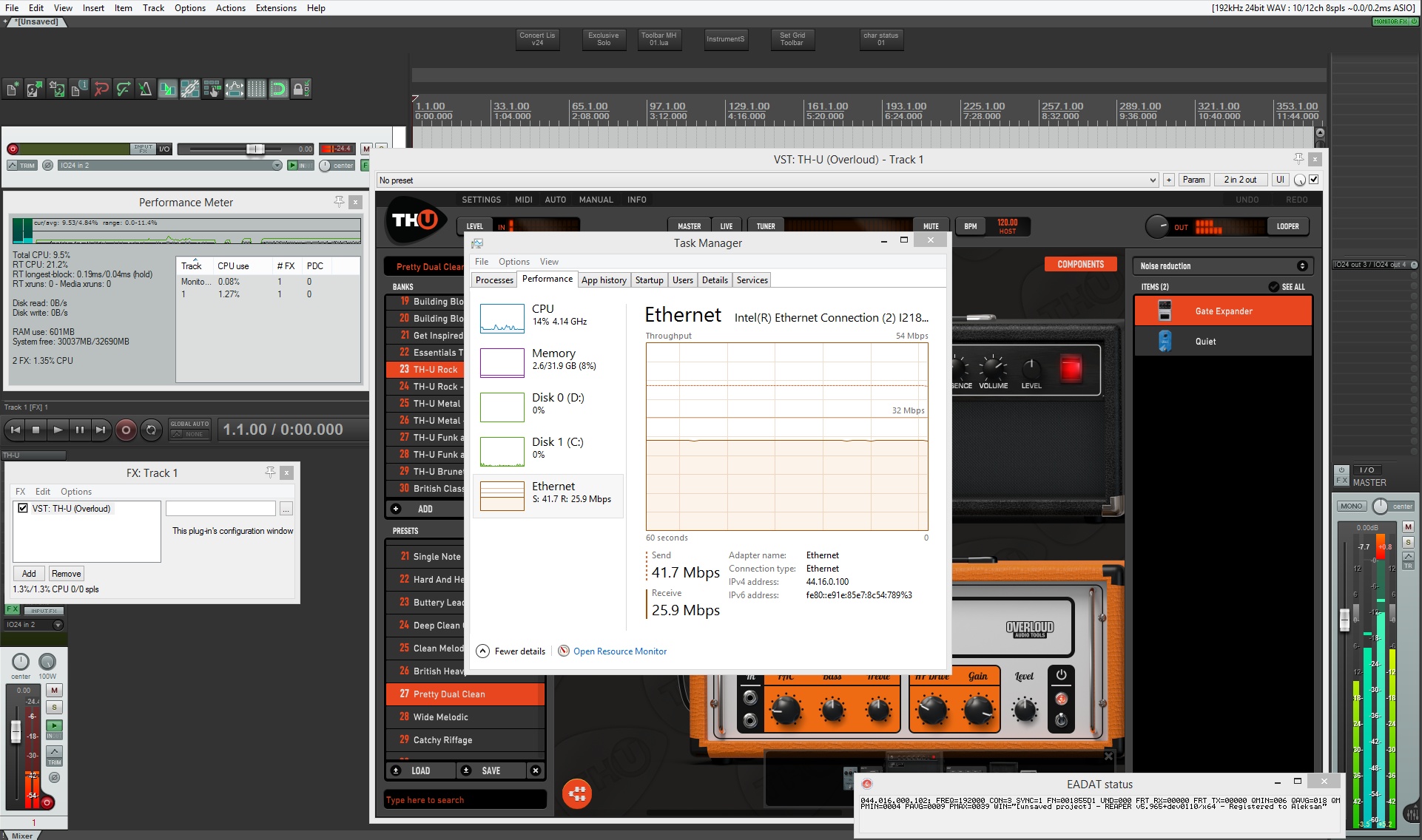Click the COMPONENTS button in TH-U

(x=1080, y=264)
